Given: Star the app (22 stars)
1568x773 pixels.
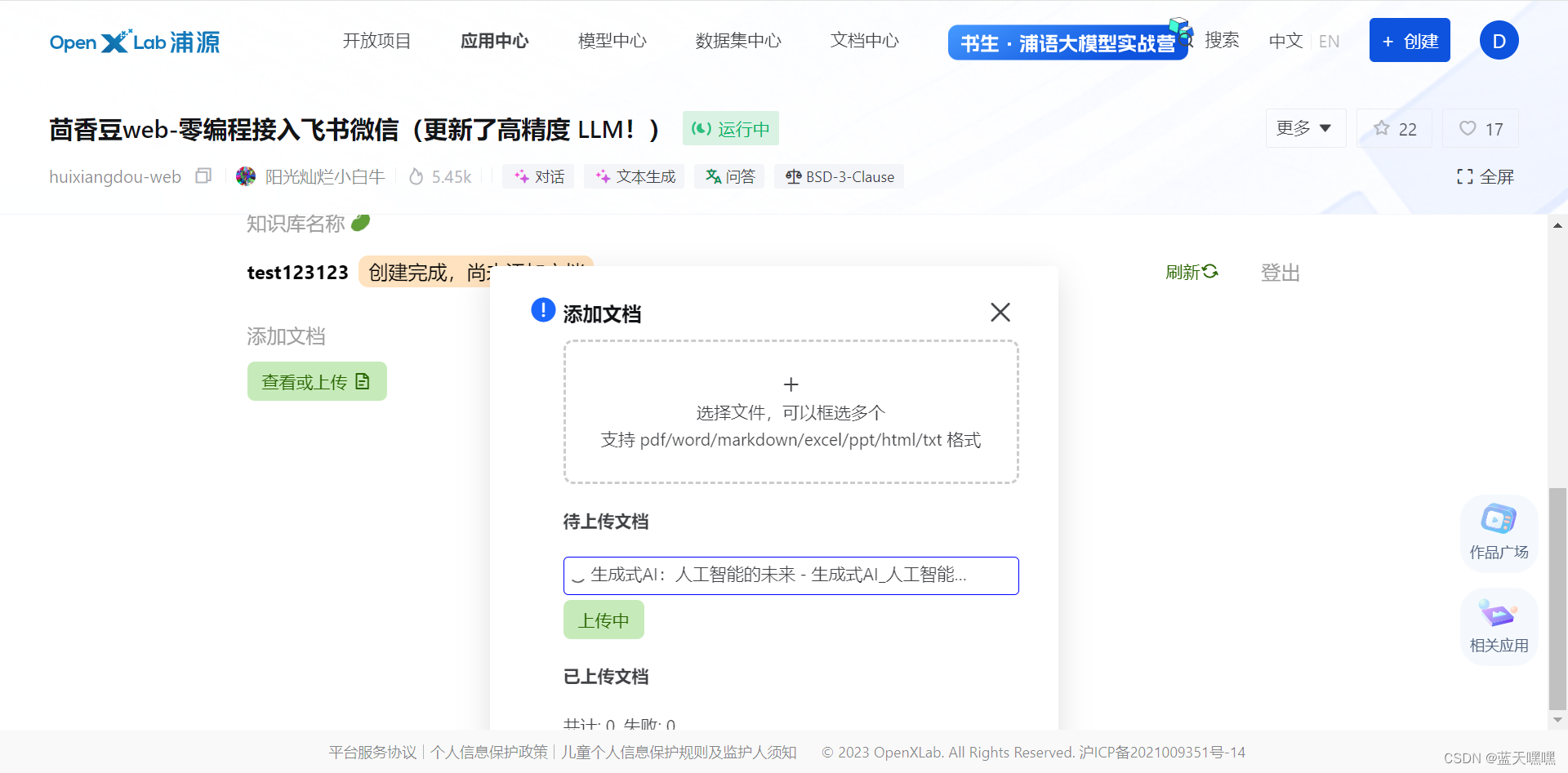Looking at the screenshot, I should pyautogui.click(x=1395, y=128).
